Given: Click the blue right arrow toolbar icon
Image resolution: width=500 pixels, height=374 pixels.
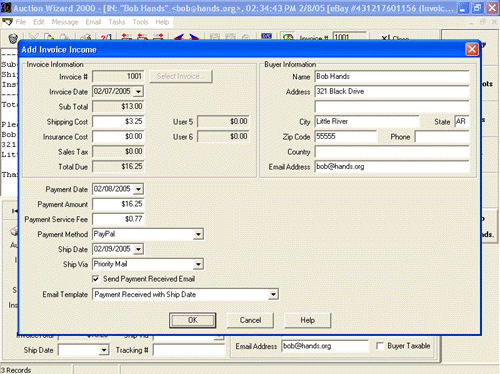Looking at the screenshot, I should [x=194, y=37].
